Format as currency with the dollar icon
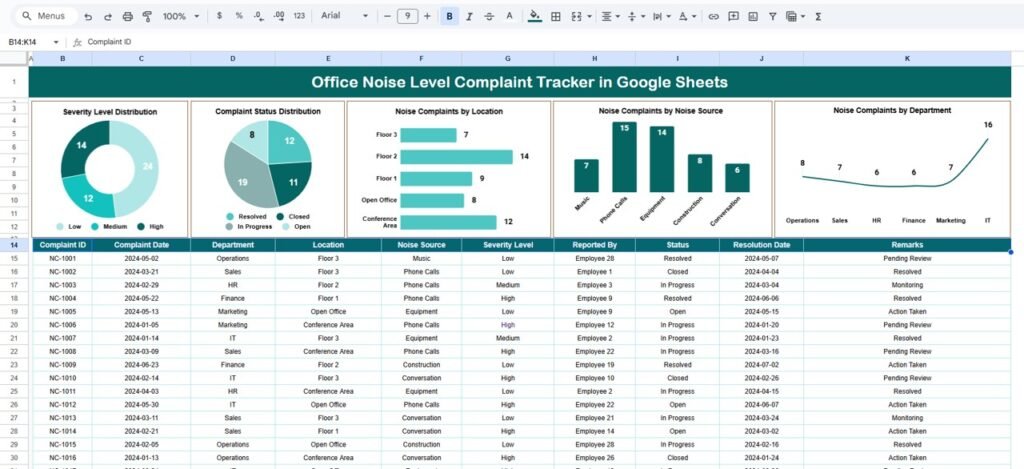The height and width of the screenshot is (469, 1024). point(219,16)
